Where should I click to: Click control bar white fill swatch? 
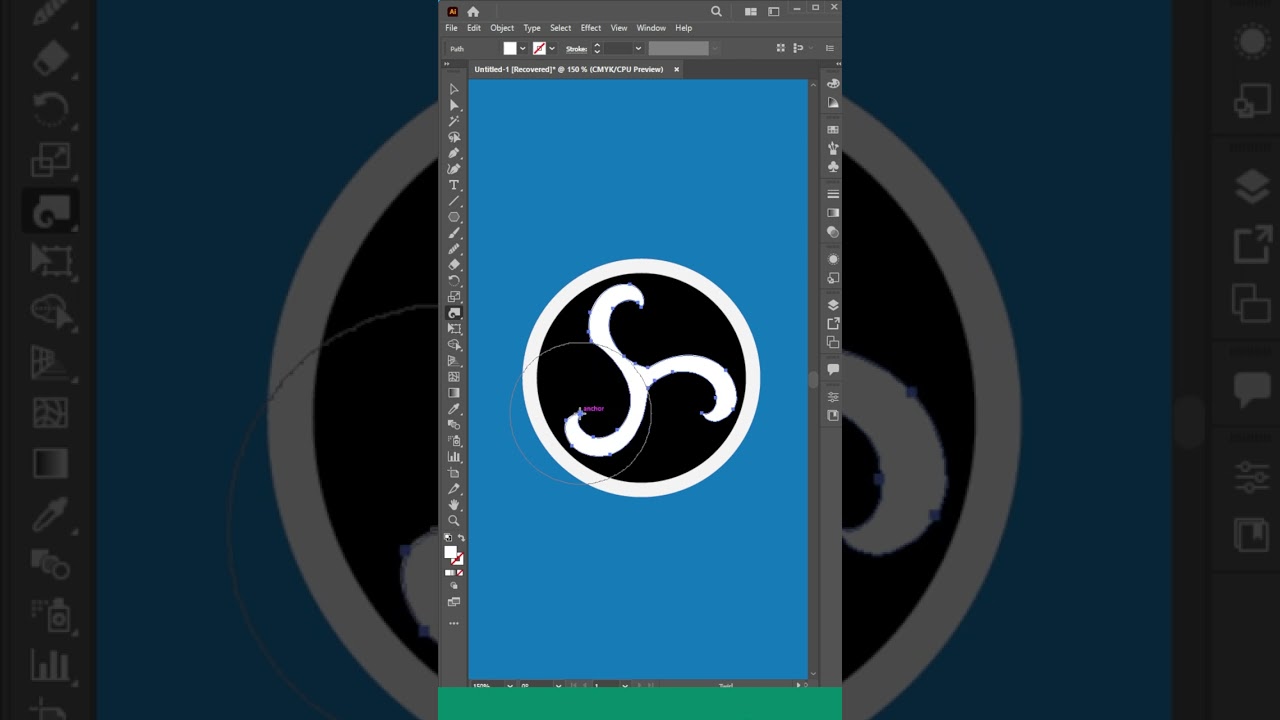pyautogui.click(x=510, y=48)
